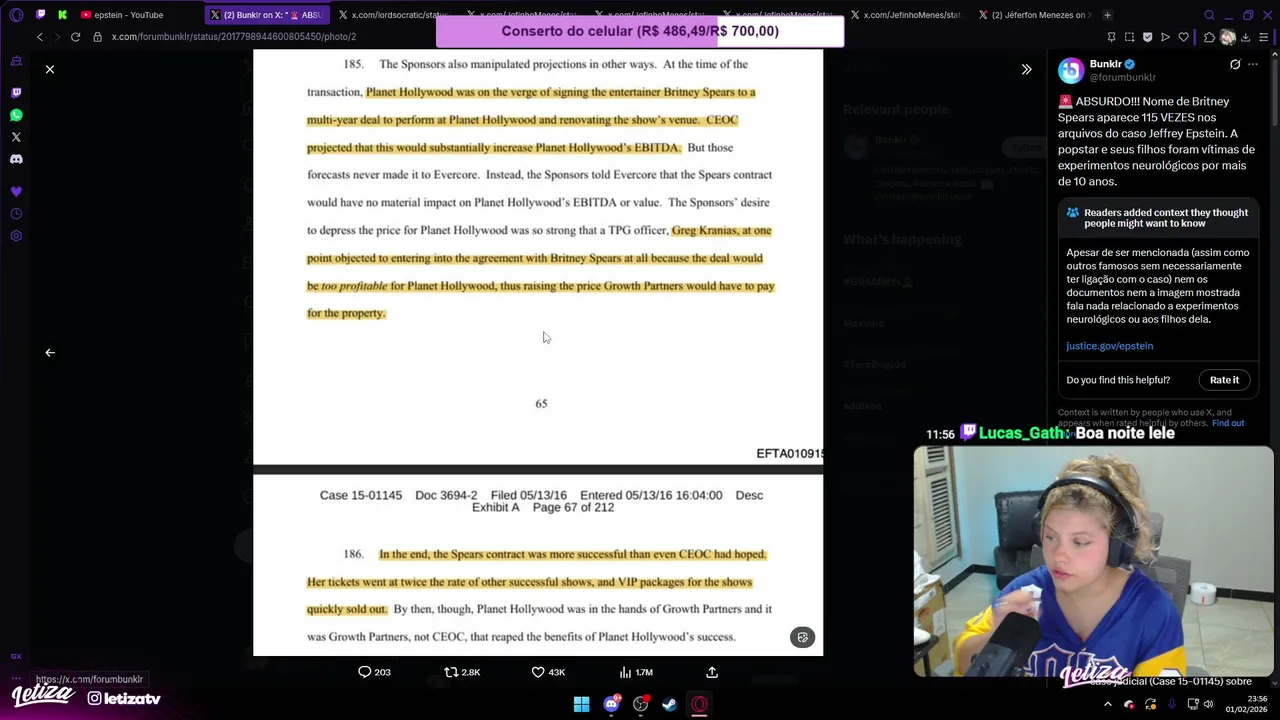Open the pinned Kick tab
1280x720 pixels.
coord(62,15)
